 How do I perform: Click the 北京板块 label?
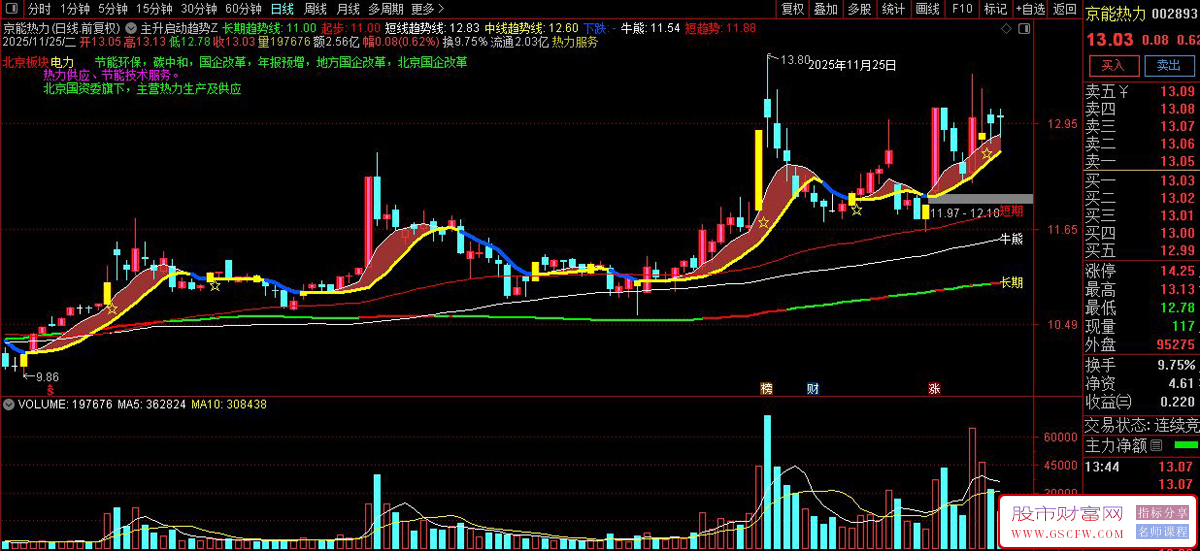(25, 62)
